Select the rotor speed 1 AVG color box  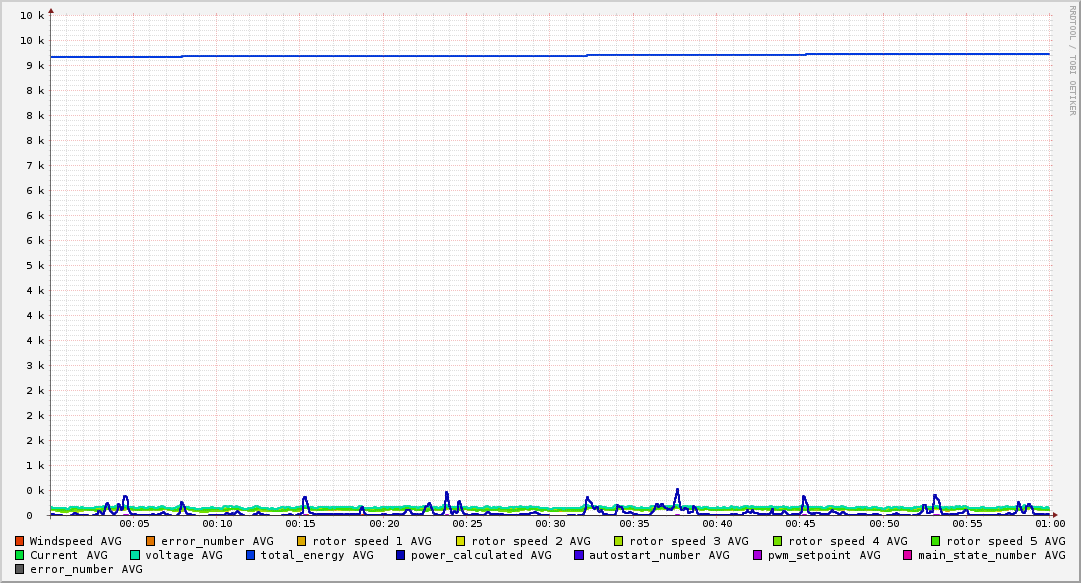(x=302, y=541)
